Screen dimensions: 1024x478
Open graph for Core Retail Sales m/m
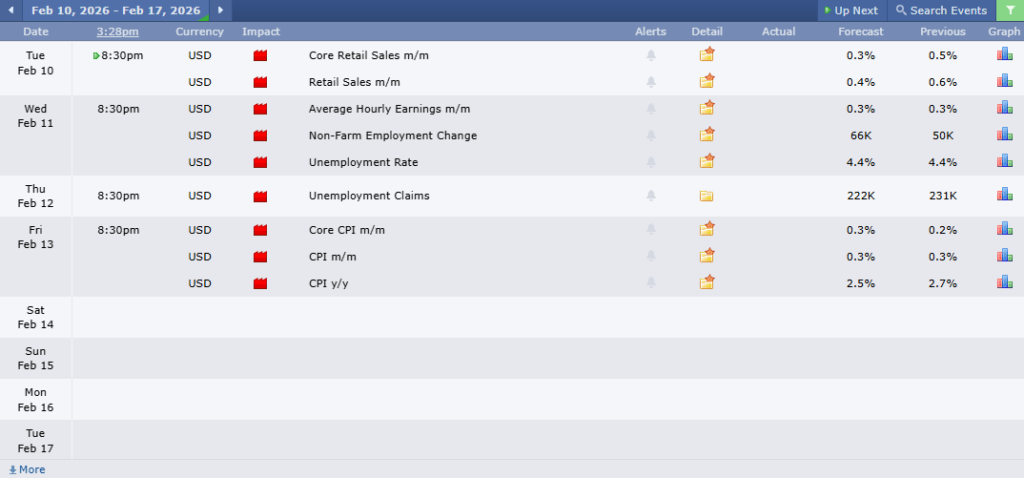1004,55
